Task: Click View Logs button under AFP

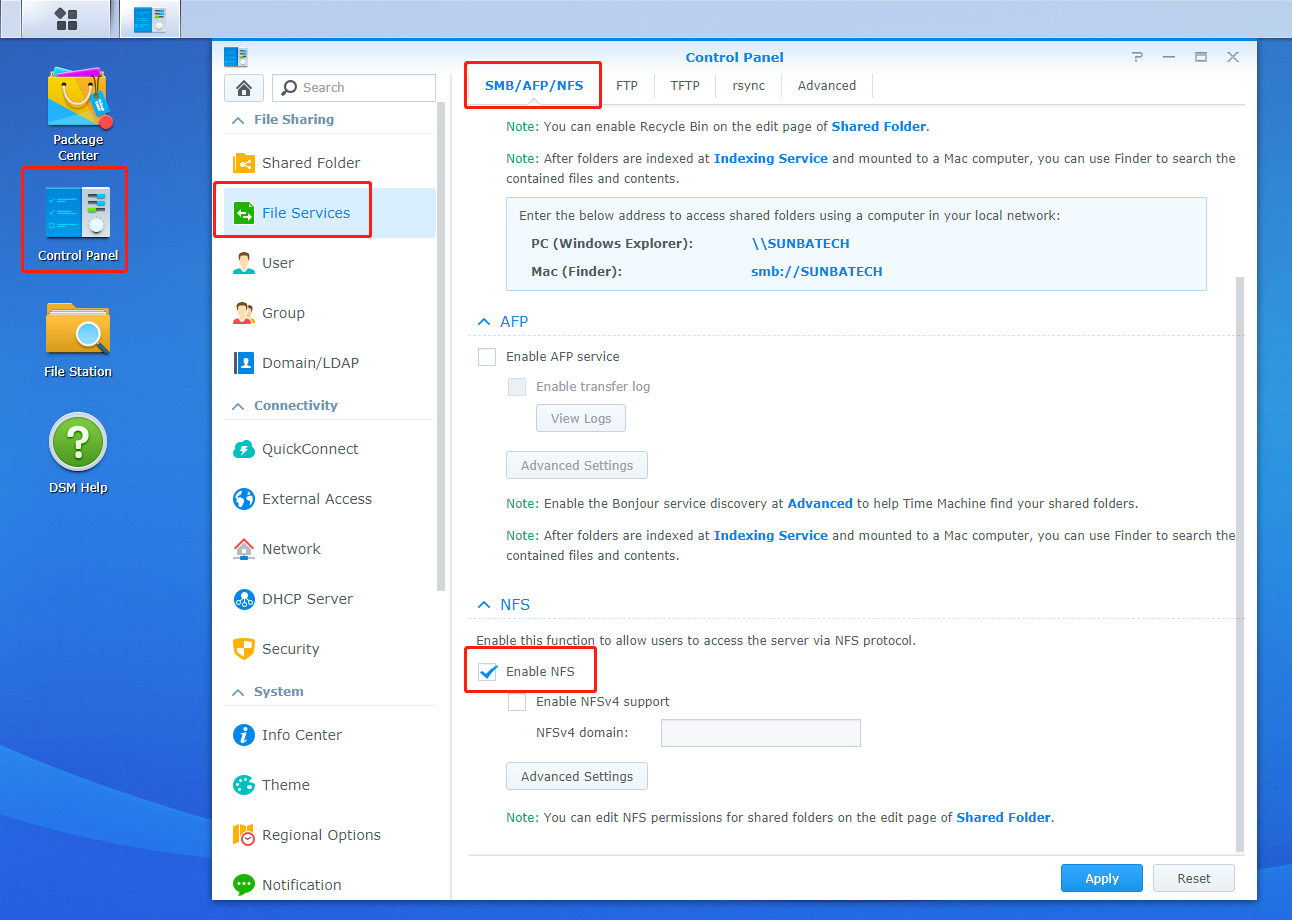Action: [581, 418]
